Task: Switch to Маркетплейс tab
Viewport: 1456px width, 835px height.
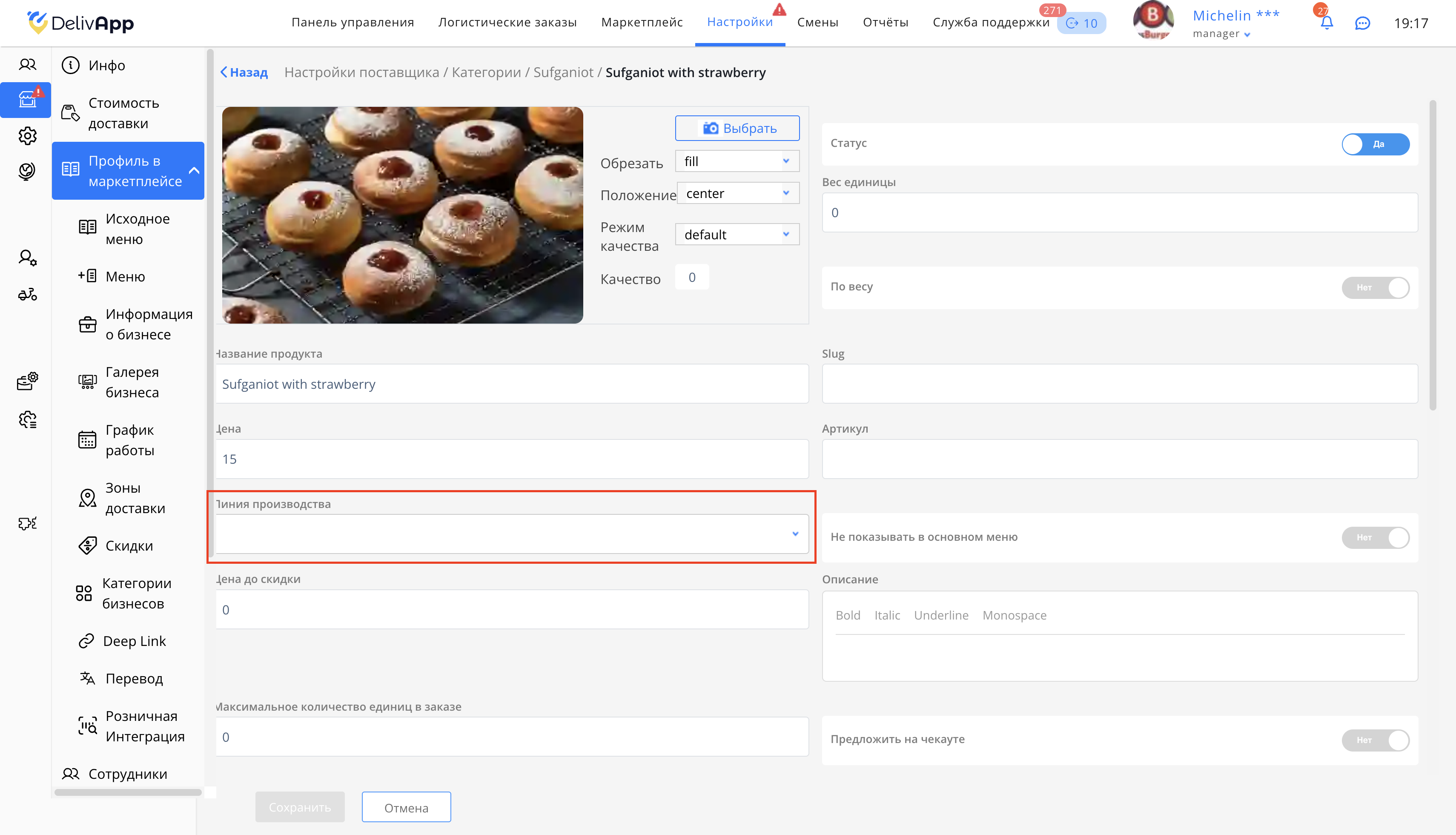Action: (x=642, y=23)
